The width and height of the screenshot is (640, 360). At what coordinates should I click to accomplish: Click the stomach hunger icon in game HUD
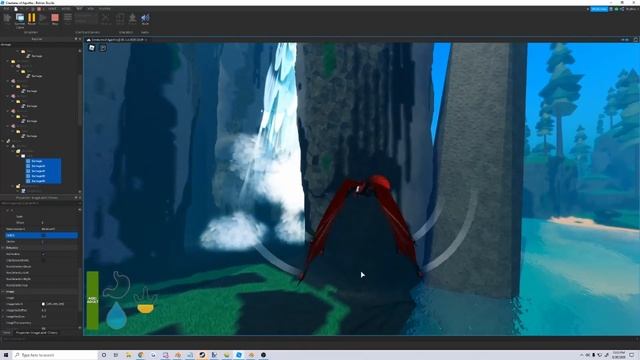(117, 284)
